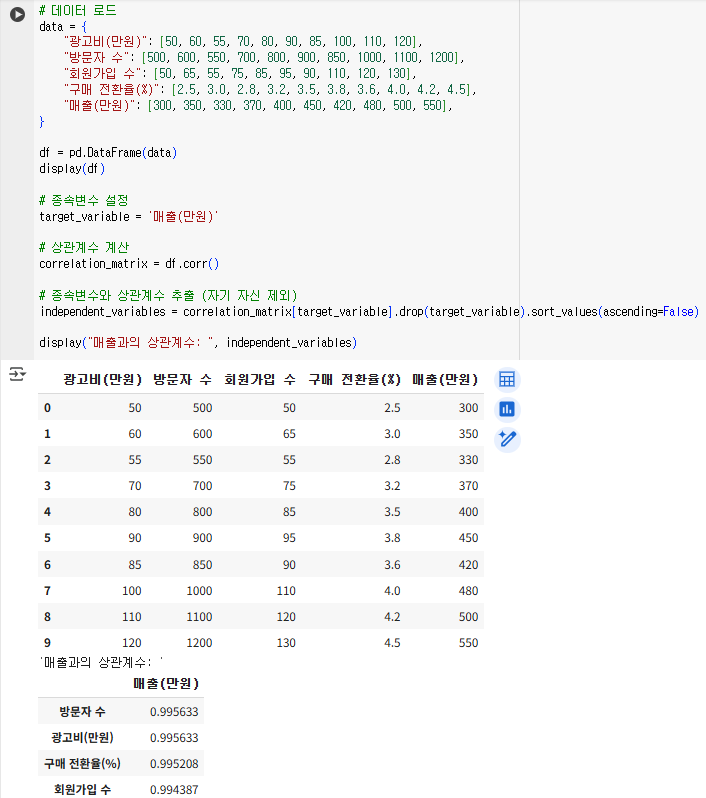Click row index 9 in the dataframe
Image resolution: width=706 pixels, height=798 pixels.
point(47,643)
